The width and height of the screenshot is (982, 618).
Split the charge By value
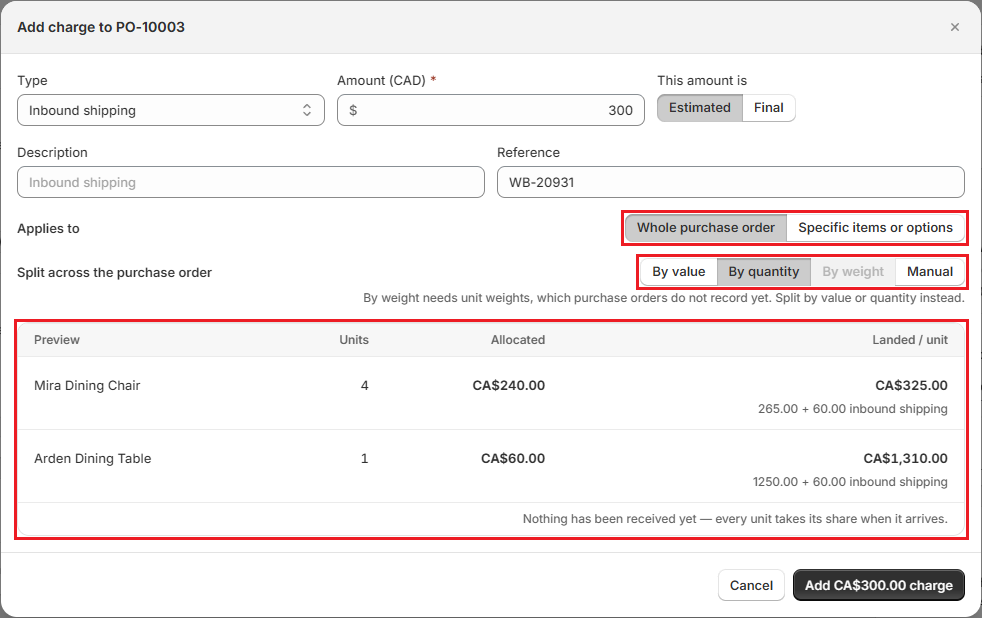678,272
